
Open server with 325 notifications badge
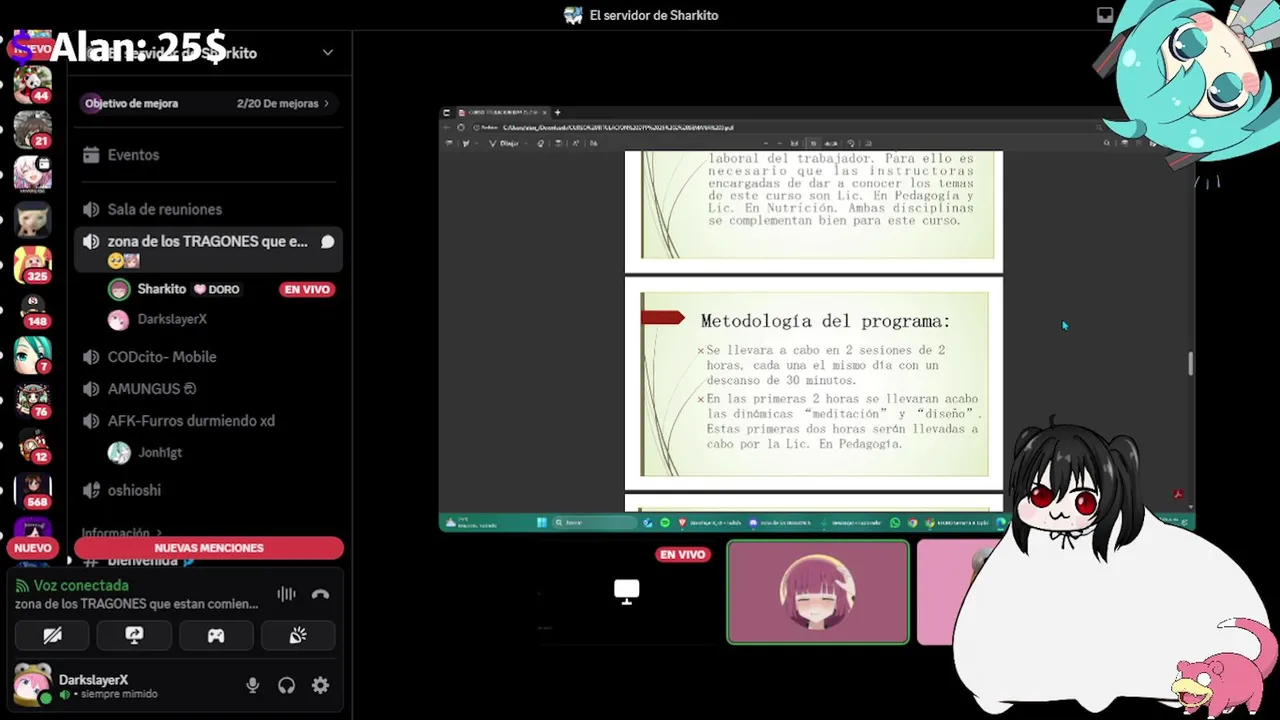(x=32, y=264)
